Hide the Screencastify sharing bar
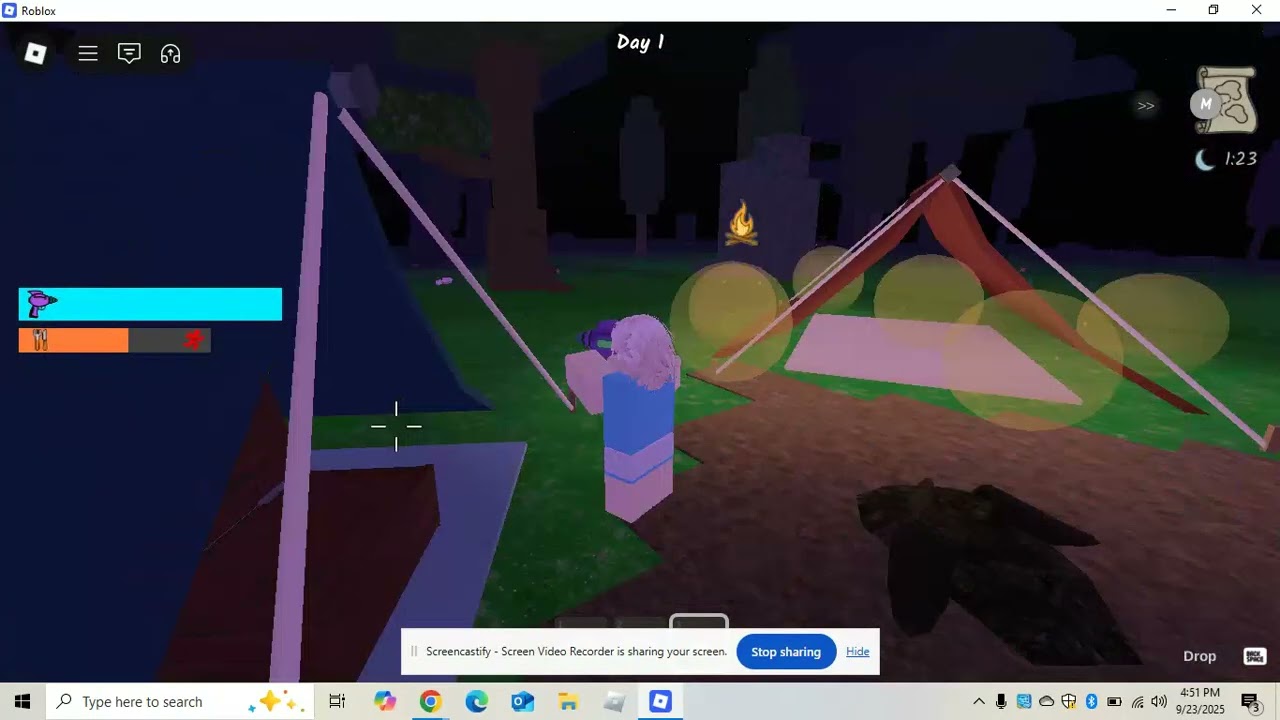This screenshot has width=1280, height=720. click(857, 652)
